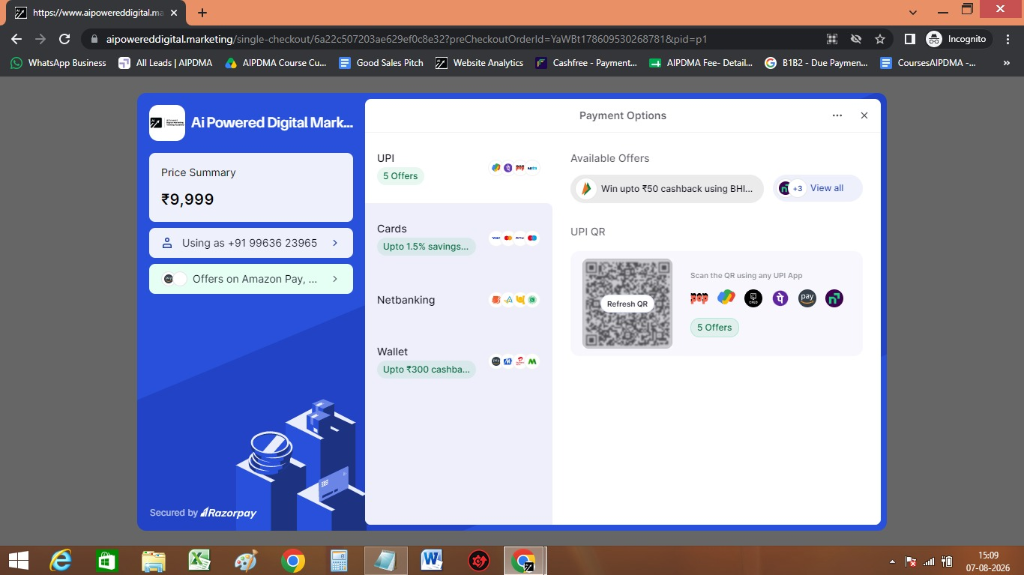Expand the Using as +91 99636 23965 row
The height and width of the screenshot is (575, 1024).
[251, 243]
